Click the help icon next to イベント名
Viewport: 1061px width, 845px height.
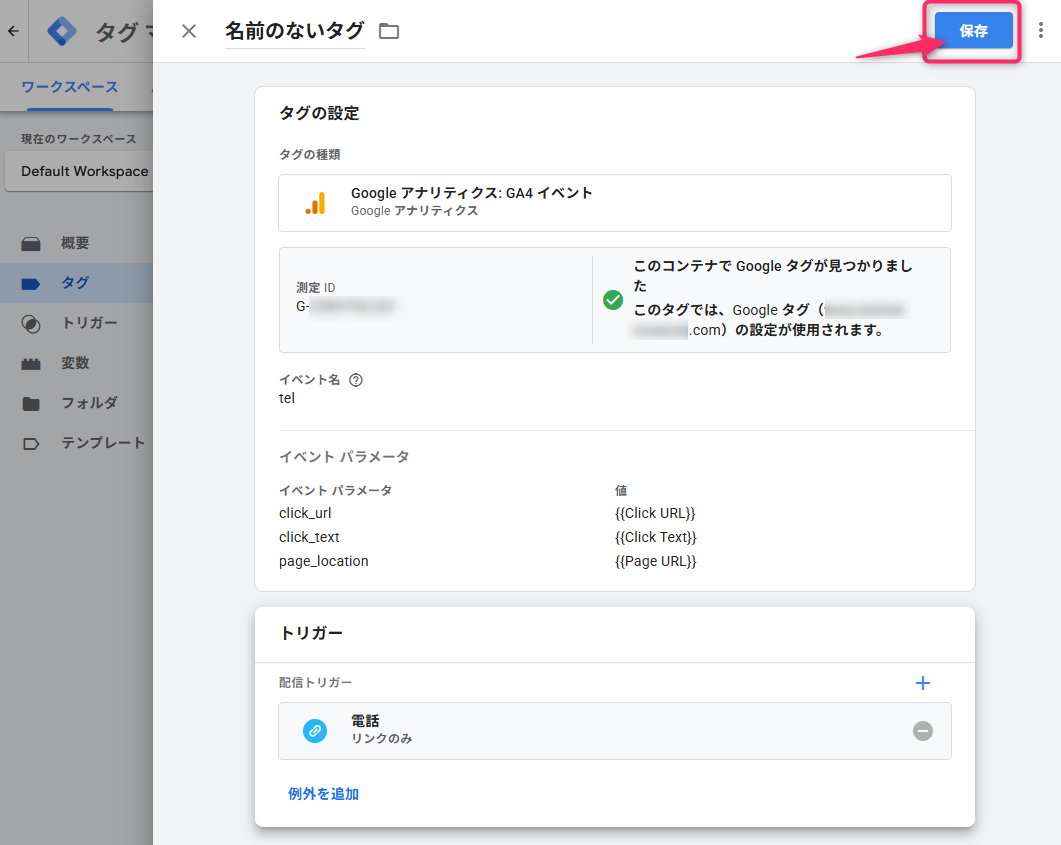click(x=356, y=380)
